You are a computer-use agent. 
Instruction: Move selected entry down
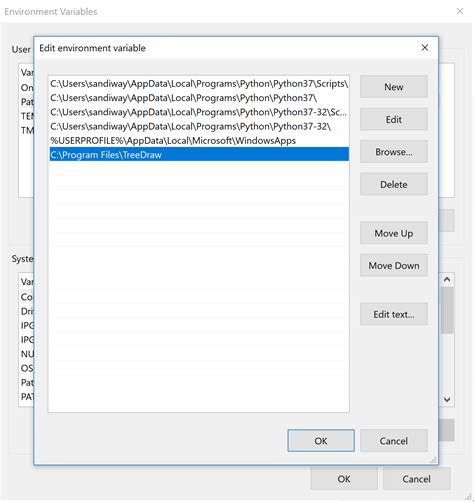(394, 265)
